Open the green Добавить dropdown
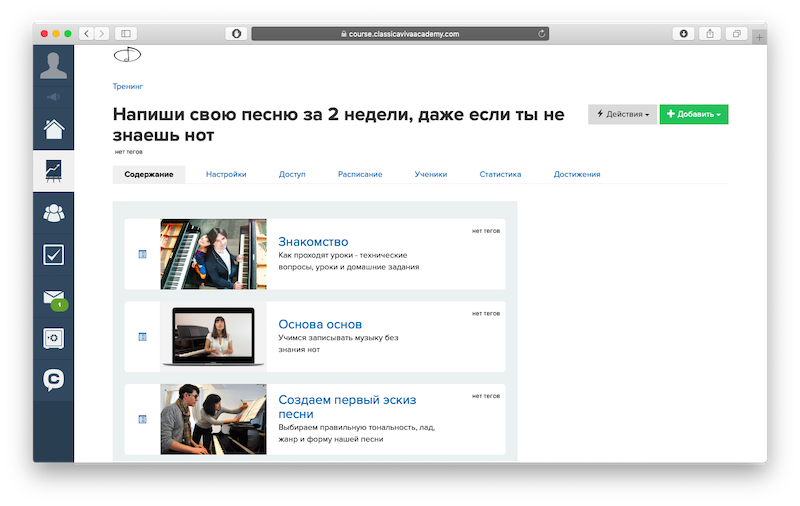The image size is (800, 506). click(693, 114)
